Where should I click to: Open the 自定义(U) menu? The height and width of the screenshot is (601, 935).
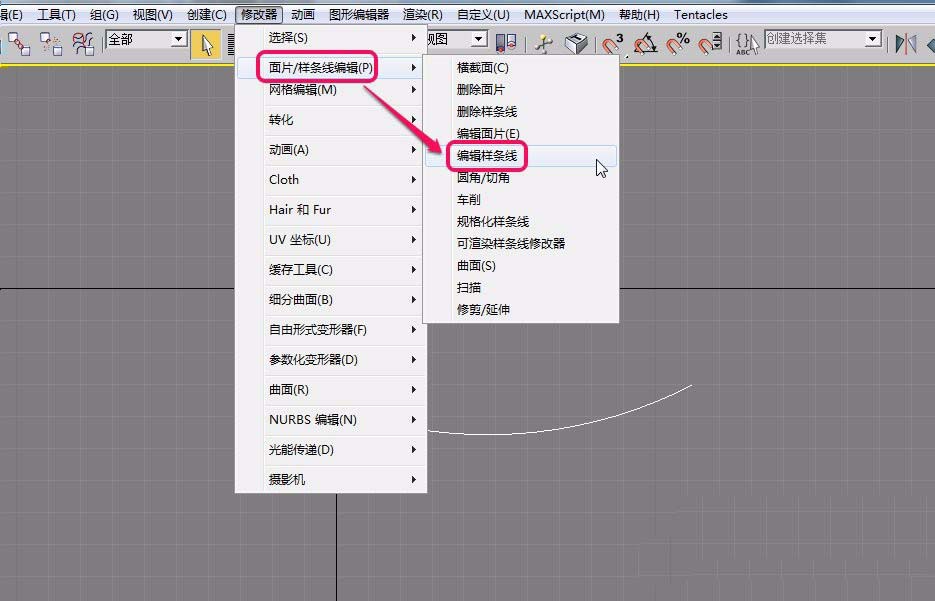pyautogui.click(x=483, y=14)
